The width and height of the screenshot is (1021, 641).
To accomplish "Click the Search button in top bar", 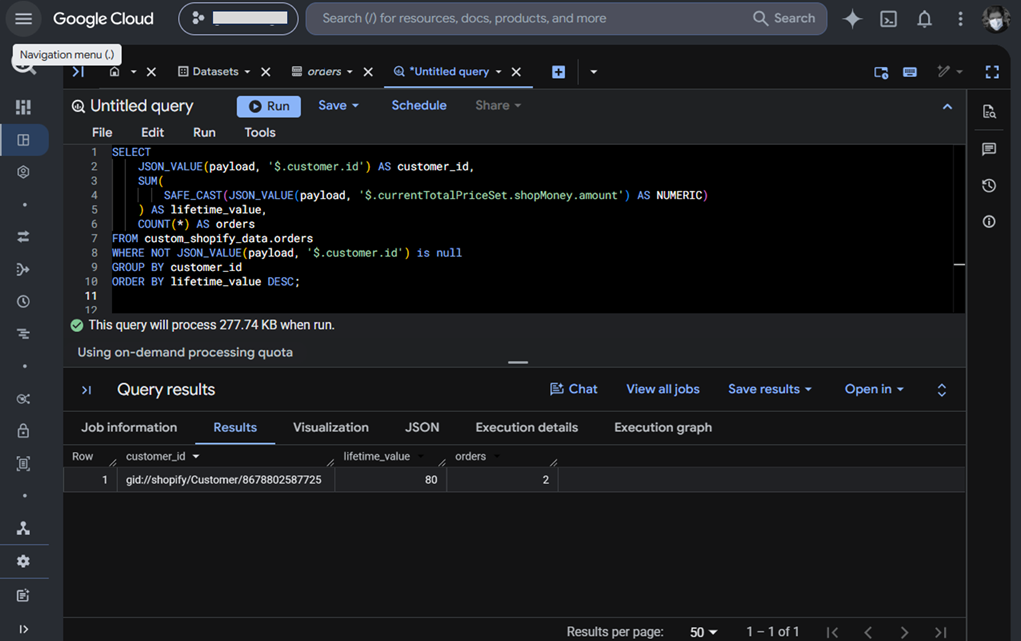I will pyautogui.click(x=784, y=18).
